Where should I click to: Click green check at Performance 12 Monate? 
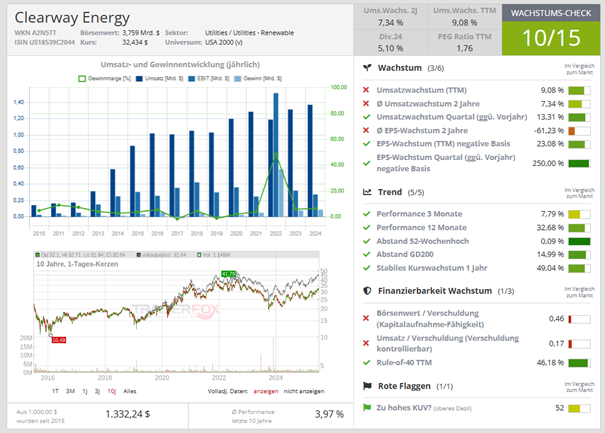click(x=367, y=227)
